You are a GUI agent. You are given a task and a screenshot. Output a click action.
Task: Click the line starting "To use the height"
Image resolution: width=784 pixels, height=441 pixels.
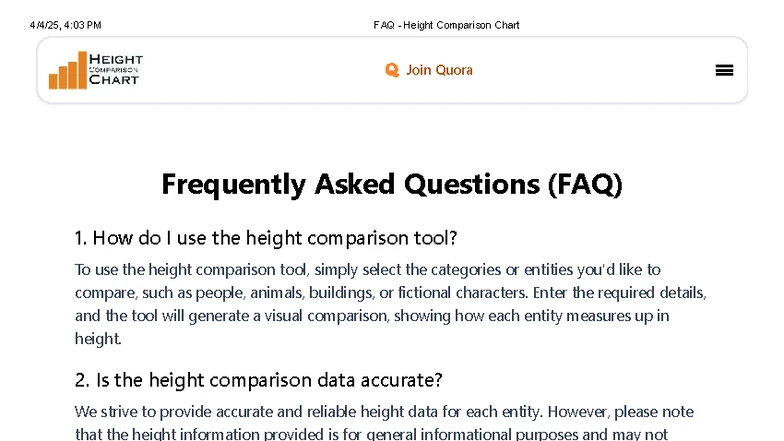(368, 269)
